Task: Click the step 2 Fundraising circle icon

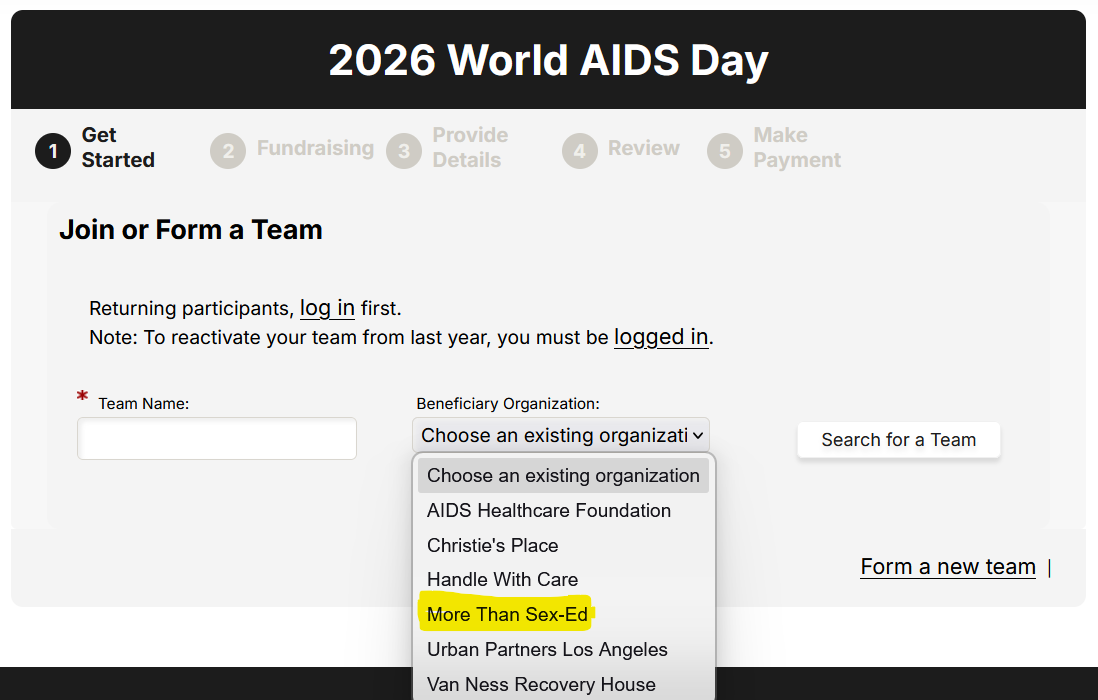Action: pos(228,150)
